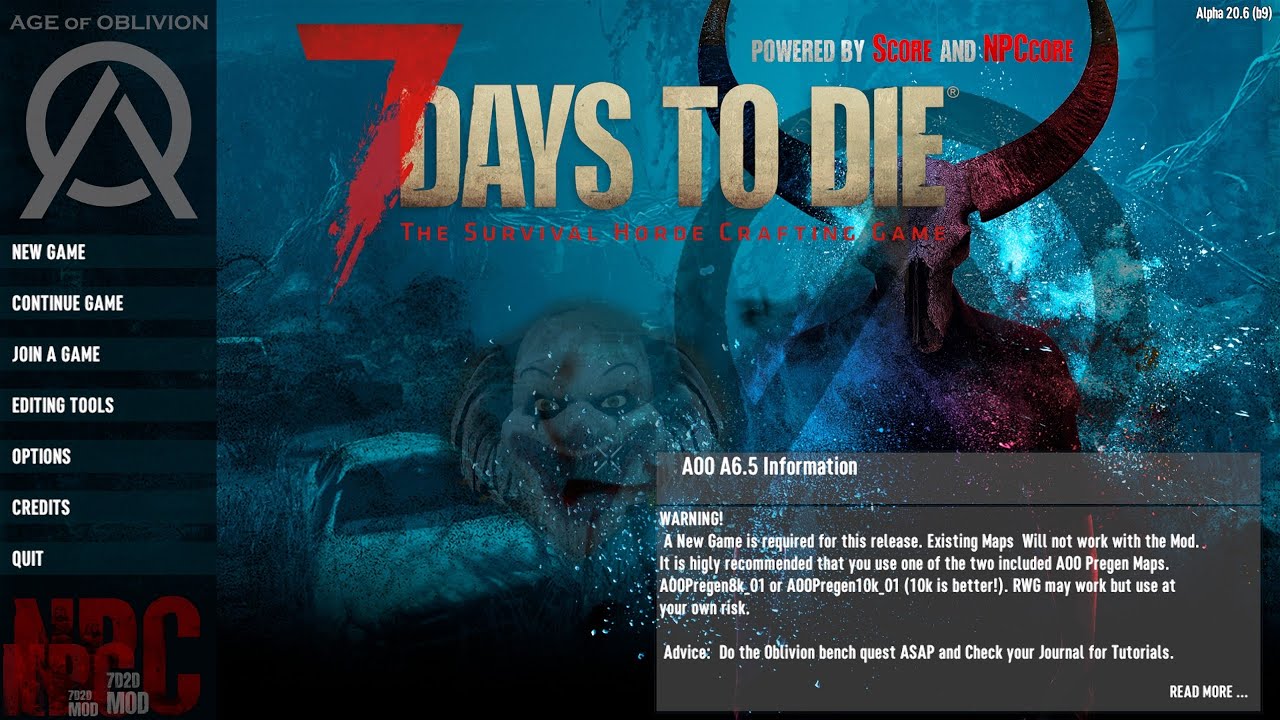The height and width of the screenshot is (720, 1280).
Task: Click the Survival Horde Crafting Game subtitle
Action: 673,233
